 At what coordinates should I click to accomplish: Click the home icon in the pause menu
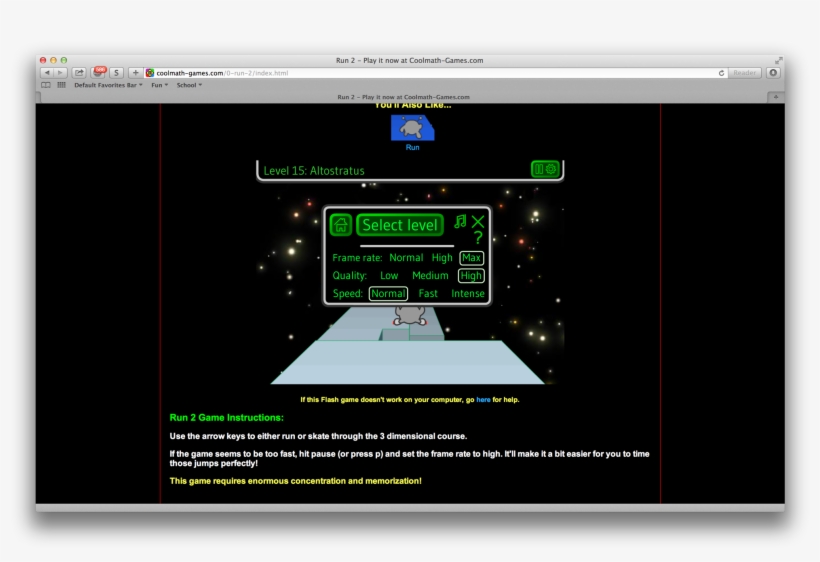[x=340, y=225]
